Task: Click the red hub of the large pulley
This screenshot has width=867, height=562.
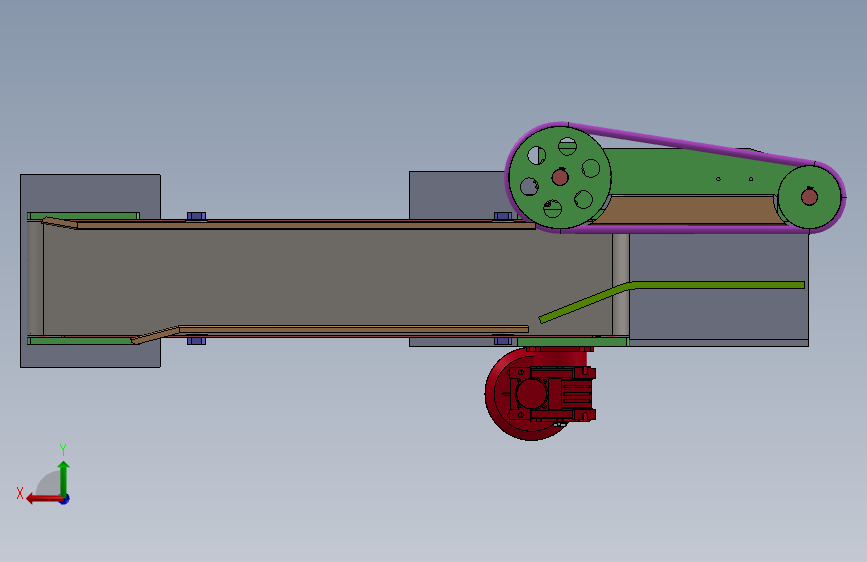Action: click(x=560, y=177)
